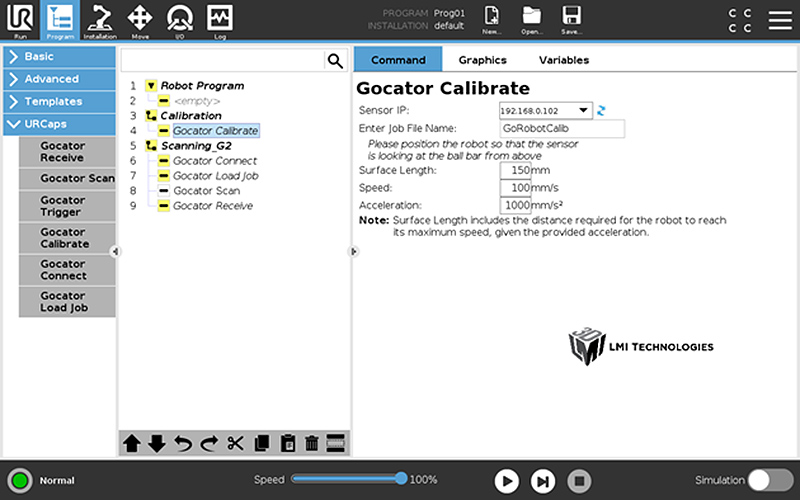Expand the Templates section
The width and height of the screenshot is (800, 500).
click(59, 102)
